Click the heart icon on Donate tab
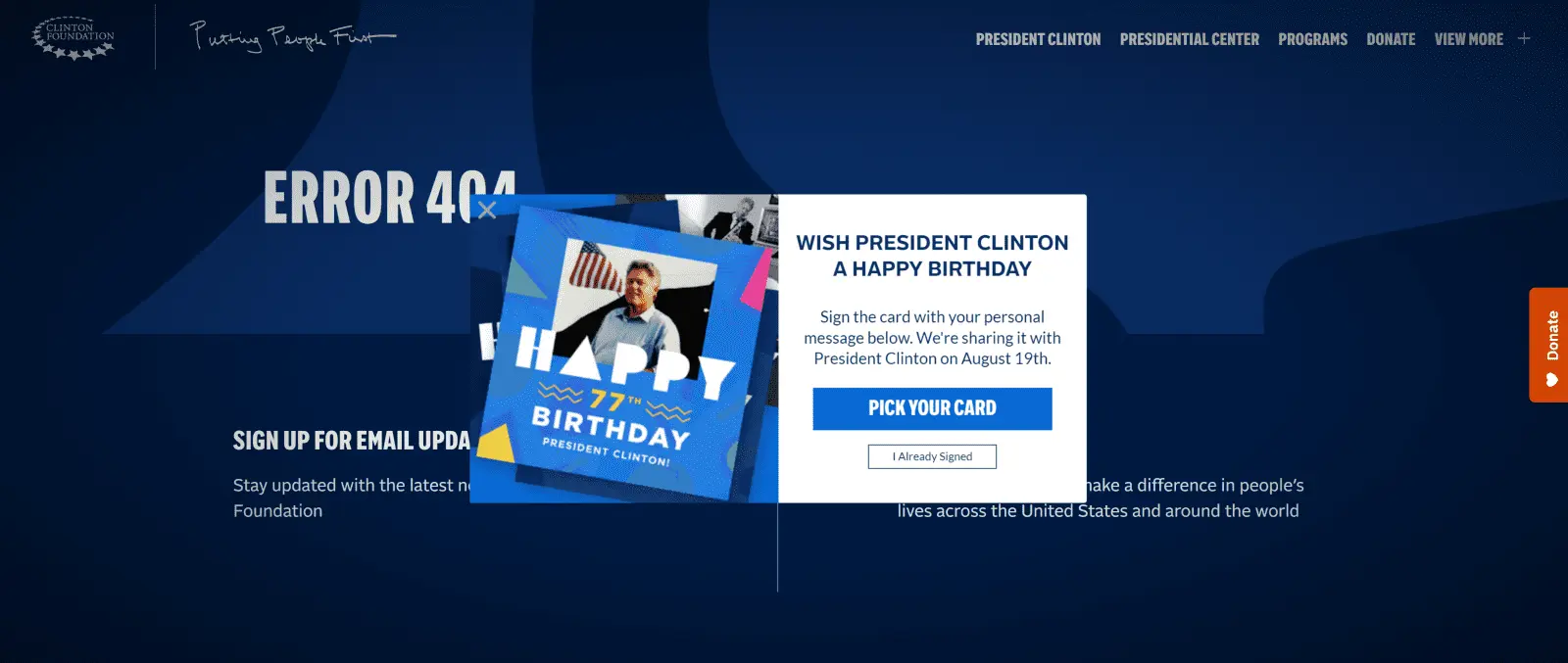The image size is (1568, 663). (1552, 380)
